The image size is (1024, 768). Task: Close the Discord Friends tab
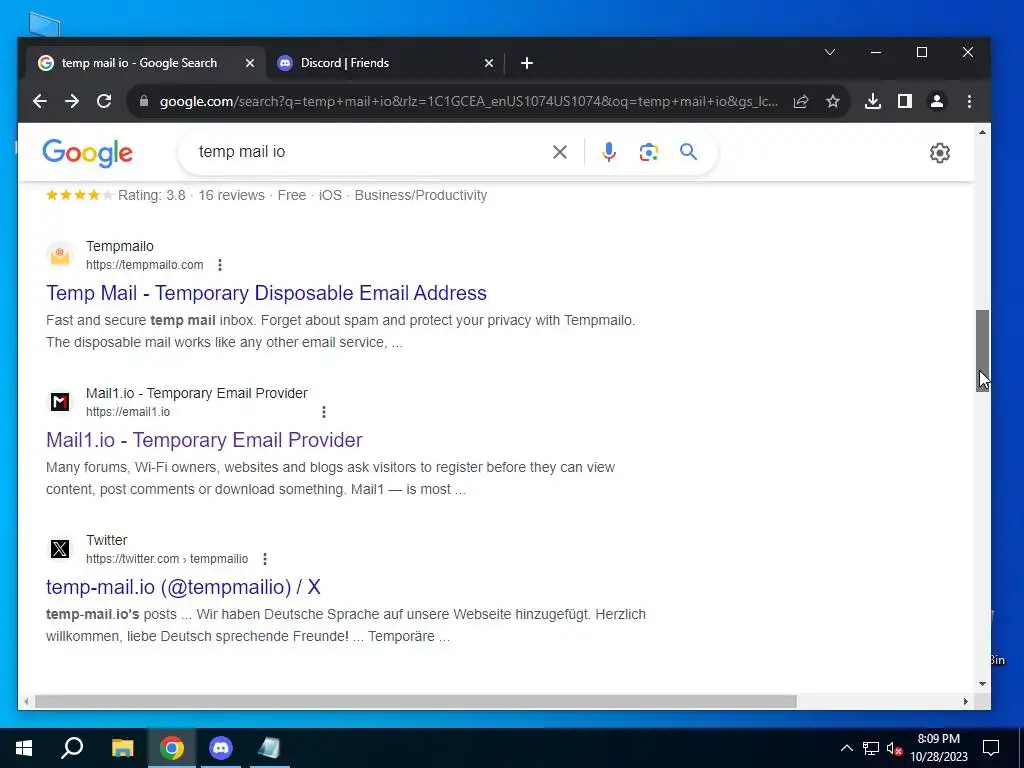[488, 63]
